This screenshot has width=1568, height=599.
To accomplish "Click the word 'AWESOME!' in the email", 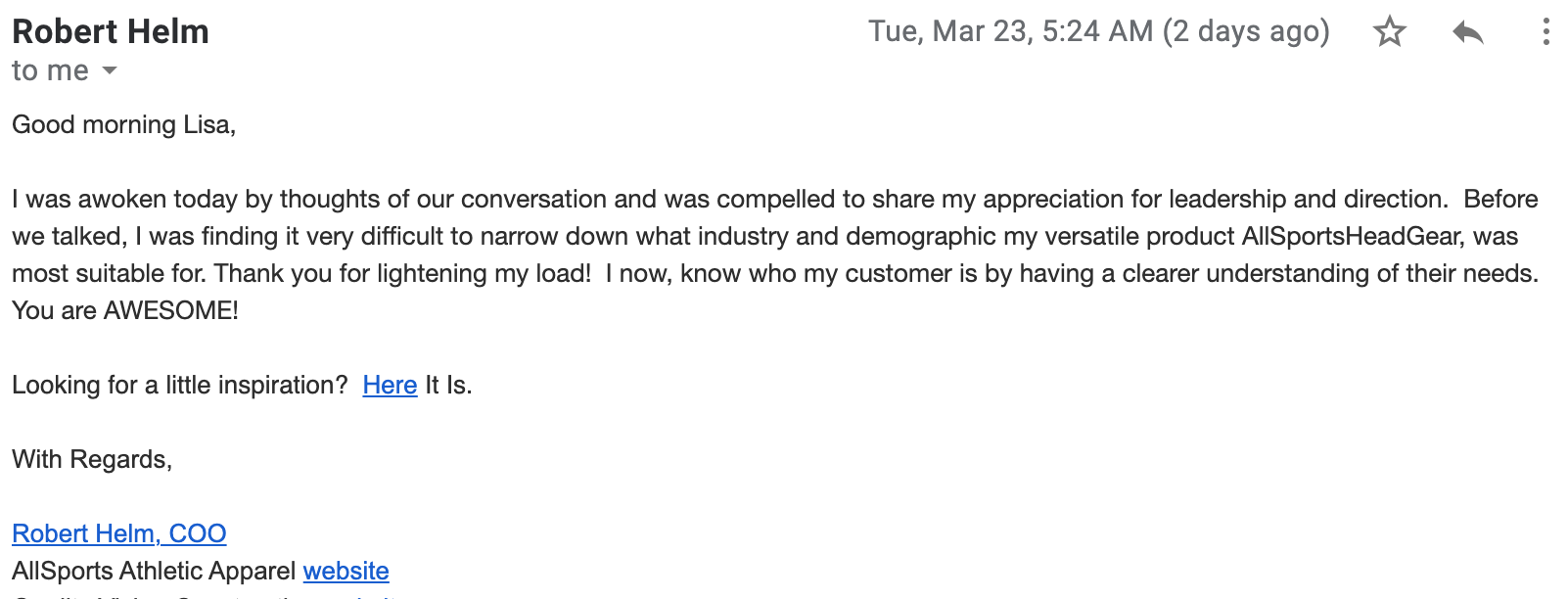I will point(171,310).
